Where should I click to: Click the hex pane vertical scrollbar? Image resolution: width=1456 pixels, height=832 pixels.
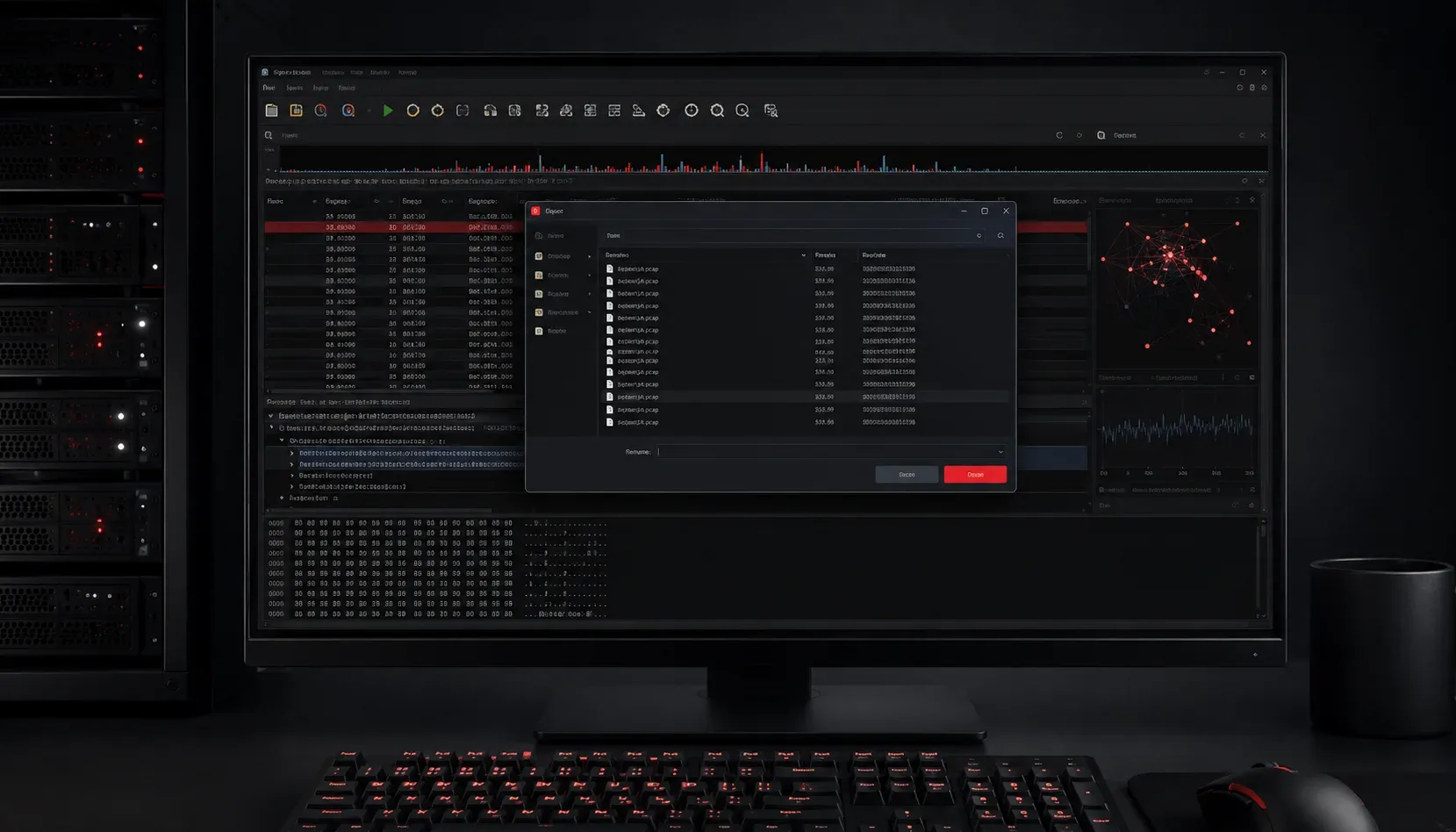coord(1263,568)
